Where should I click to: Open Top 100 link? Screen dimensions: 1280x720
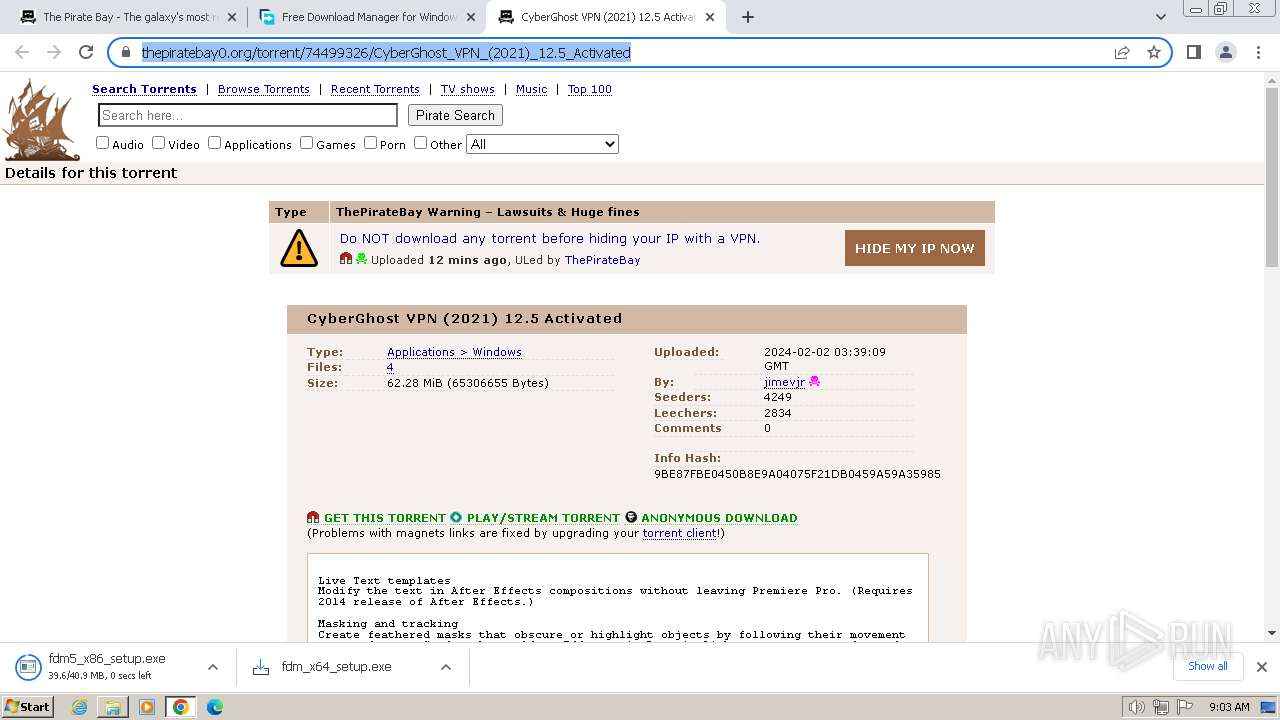590,89
